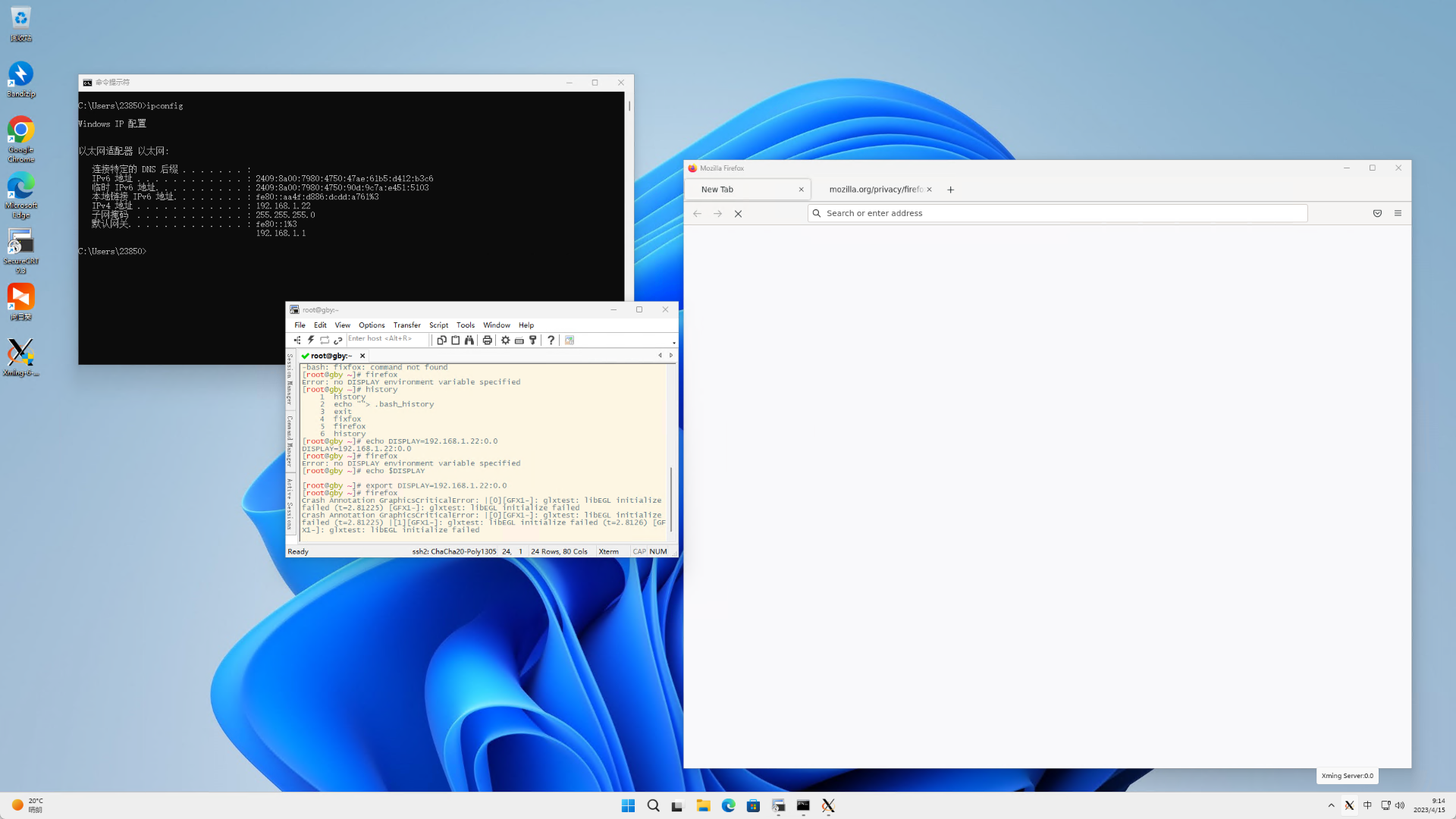
Task: Click the volume icon in system tray
Action: [x=1400, y=805]
